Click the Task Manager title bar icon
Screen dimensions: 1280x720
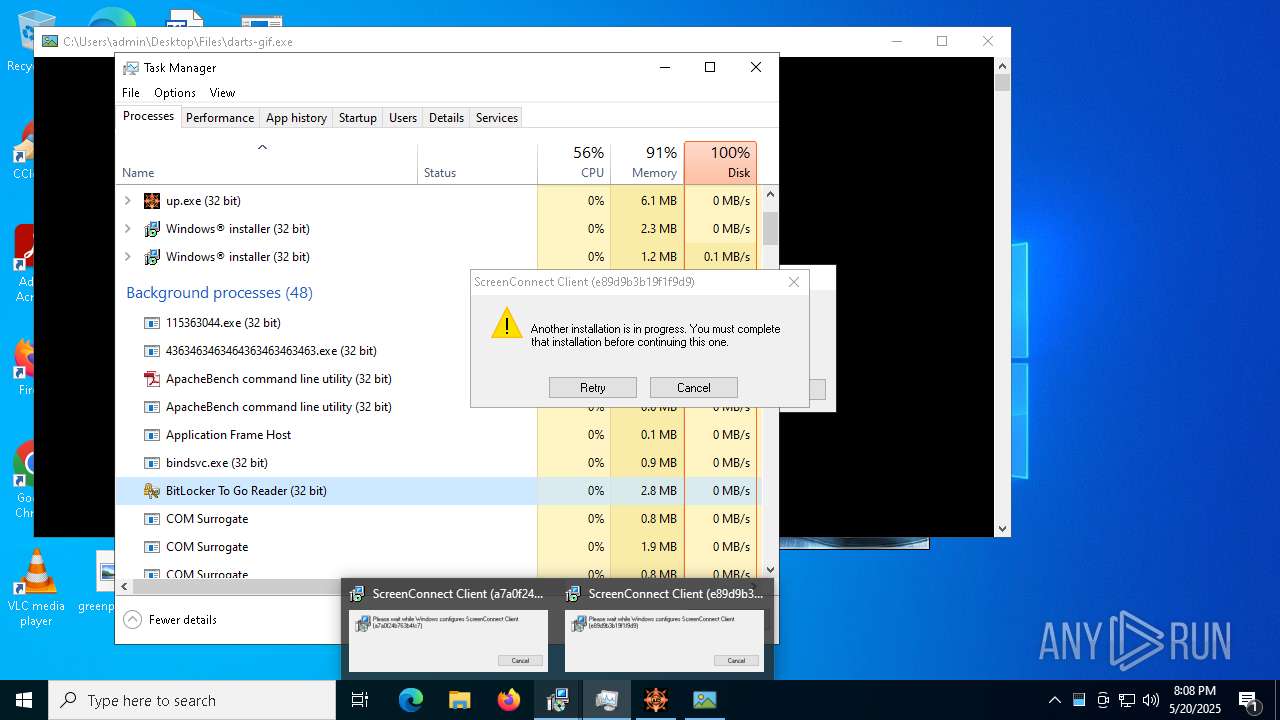click(x=131, y=68)
